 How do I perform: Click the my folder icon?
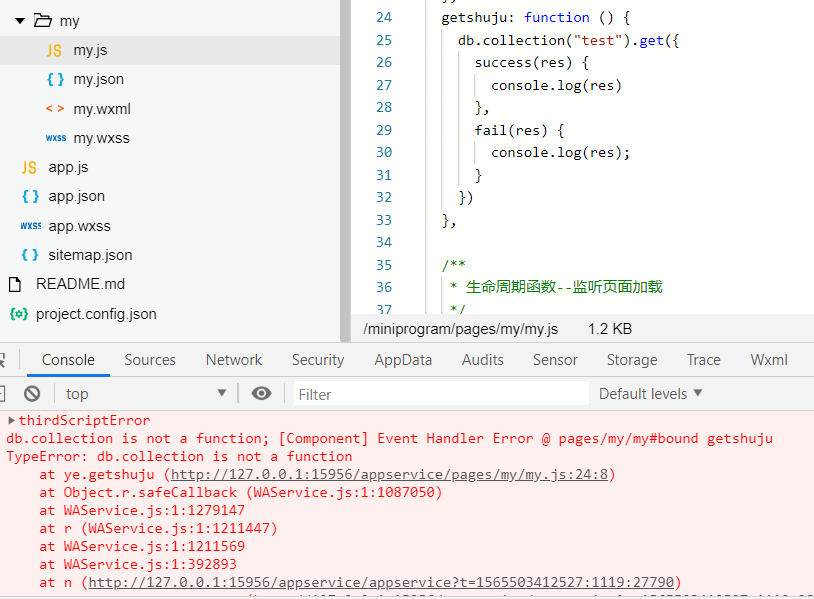tap(43, 21)
